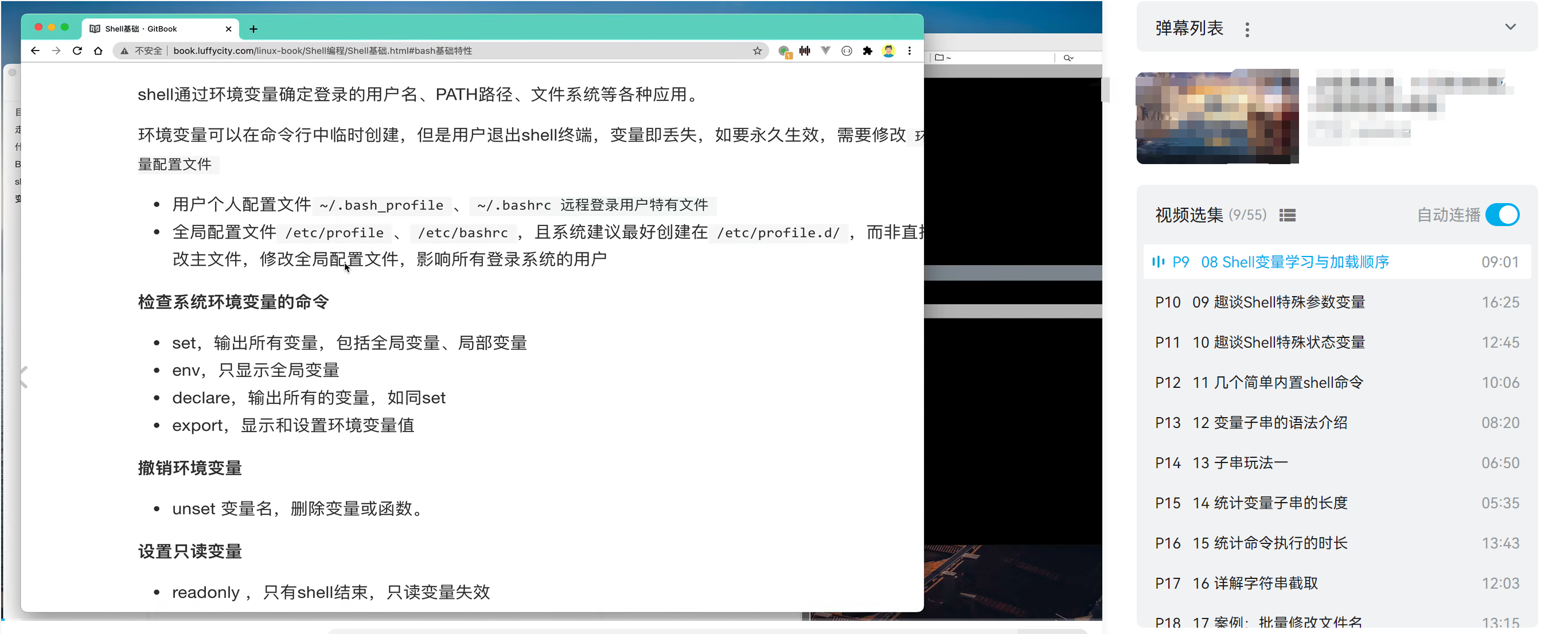Open P12 几个简单内置shell命令 episode
Image resolution: width=1568 pixels, height=634 pixels.
(x=1277, y=383)
